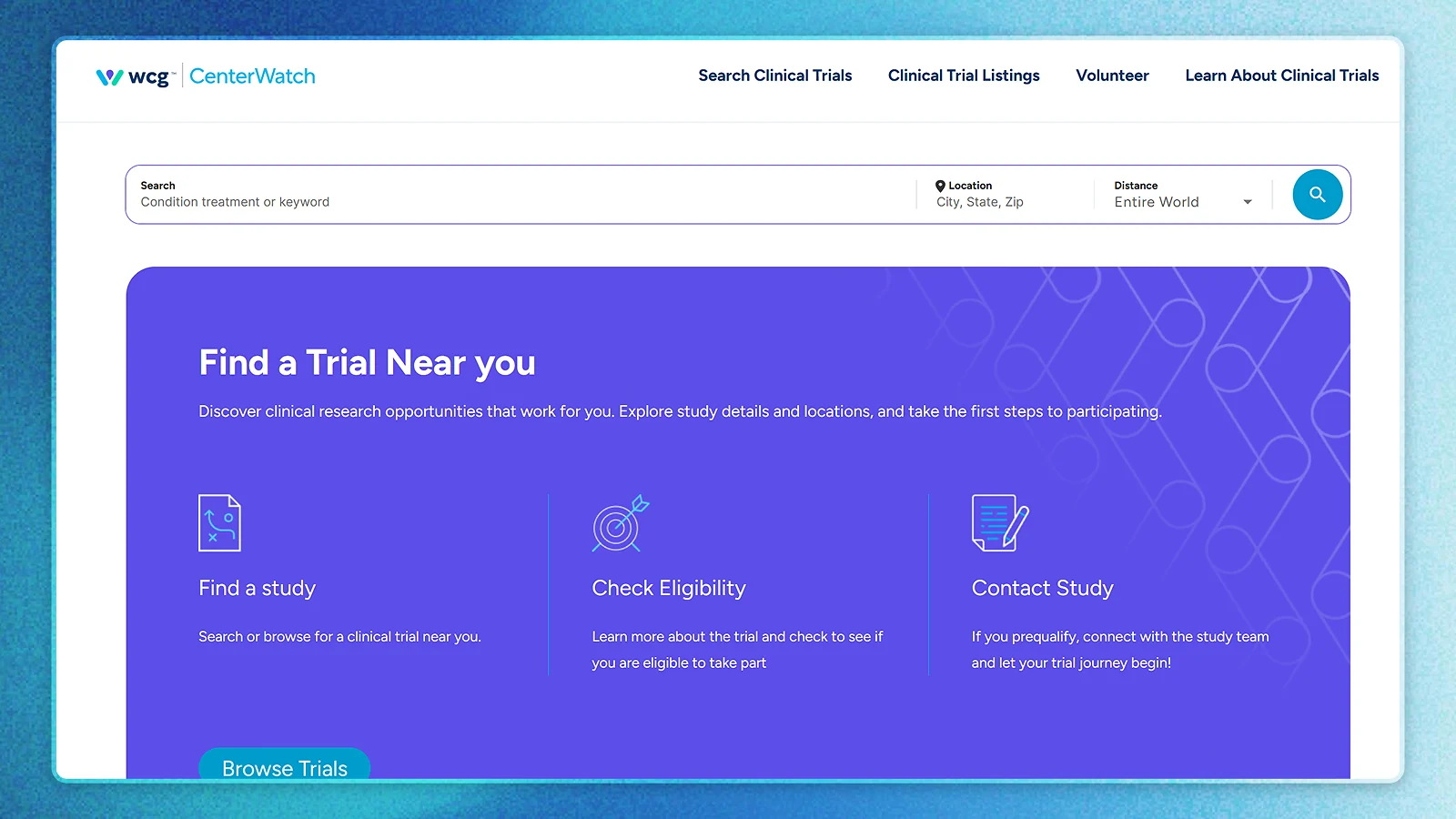Click the magnifying glass search button

1317,194
